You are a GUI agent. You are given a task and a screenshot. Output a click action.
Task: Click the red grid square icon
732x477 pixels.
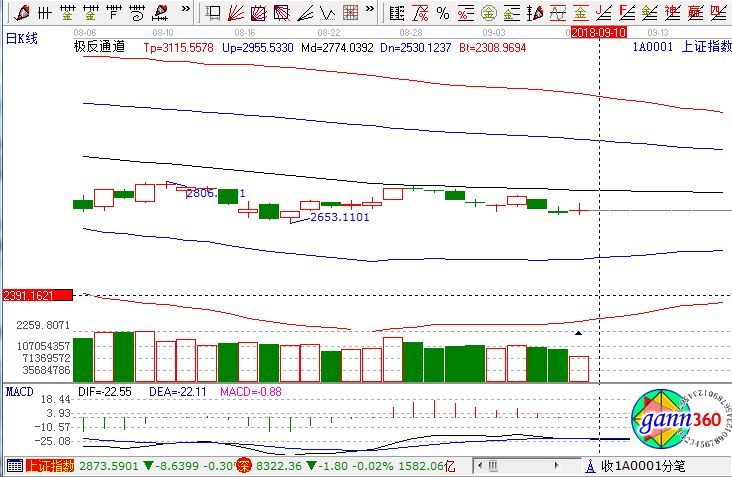(x=350, y=12)
